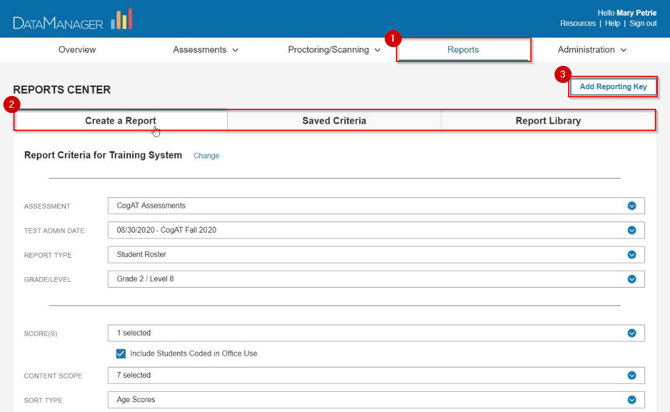This screenshot has height=412, width=670.
Task: Open the Report Type dropdown showing Student Roster
Action: pos(376,254)
